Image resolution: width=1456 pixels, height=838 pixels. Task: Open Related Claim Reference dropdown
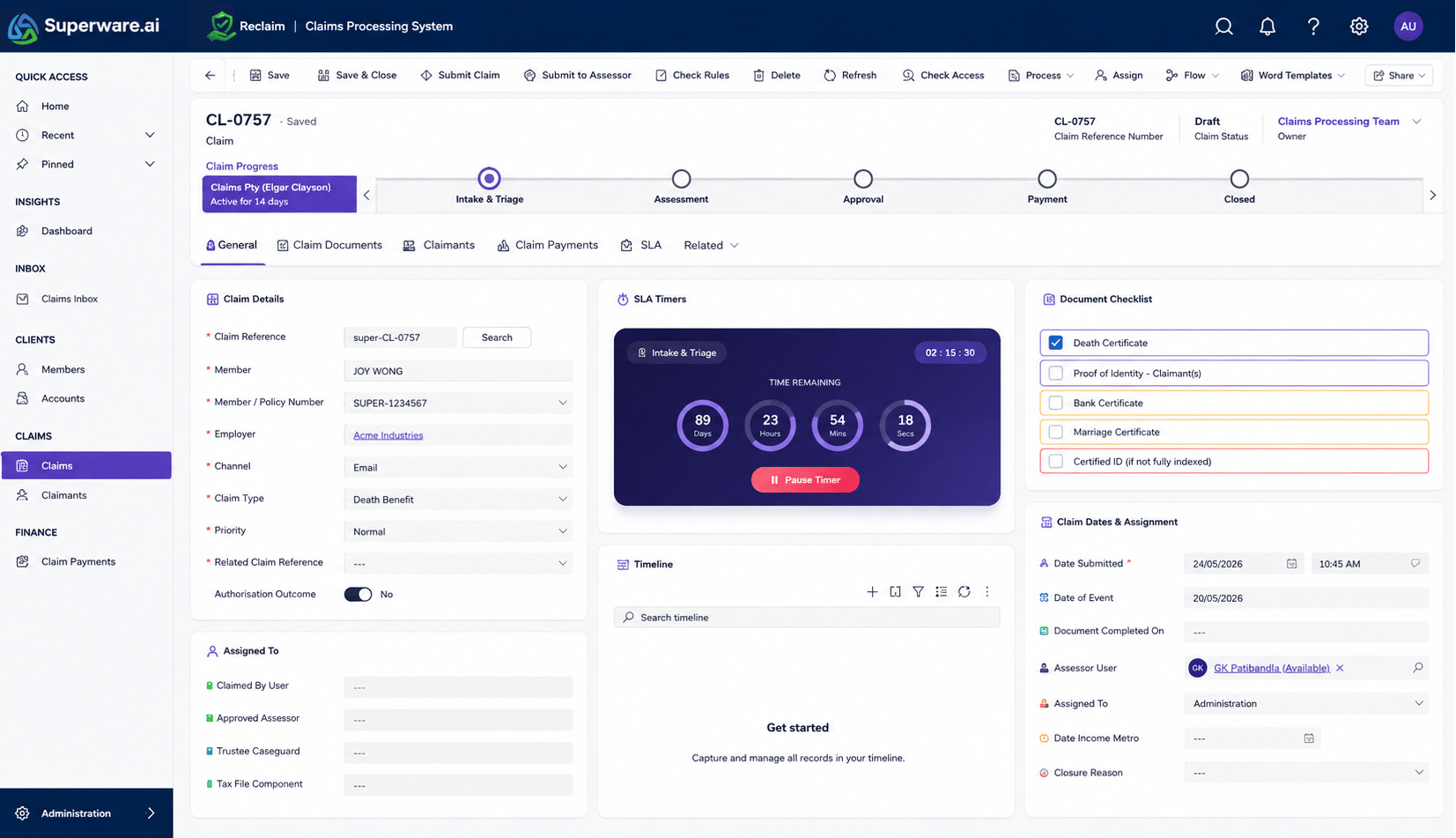coord(458,563)
